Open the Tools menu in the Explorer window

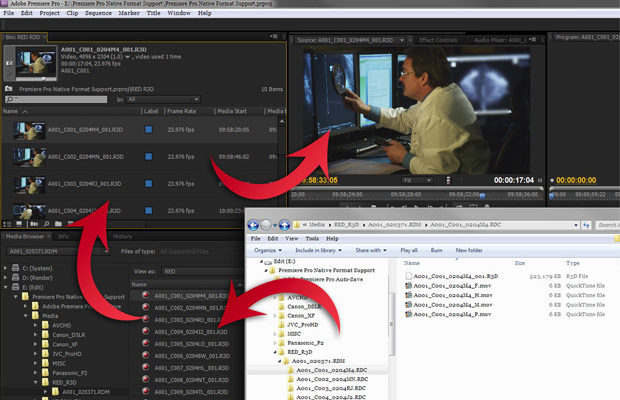coord(312,239)
